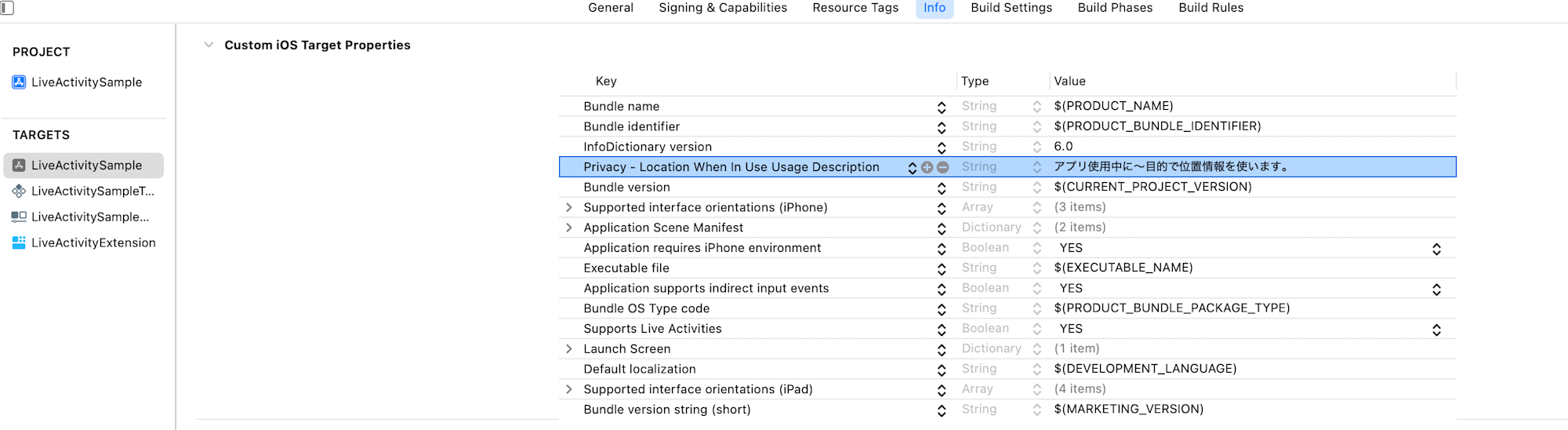The height and width of the screenshot is (430, 1568).
Task: Toggle YES value of Application supports indirect input events
Action: click(x=1436, y=290)
